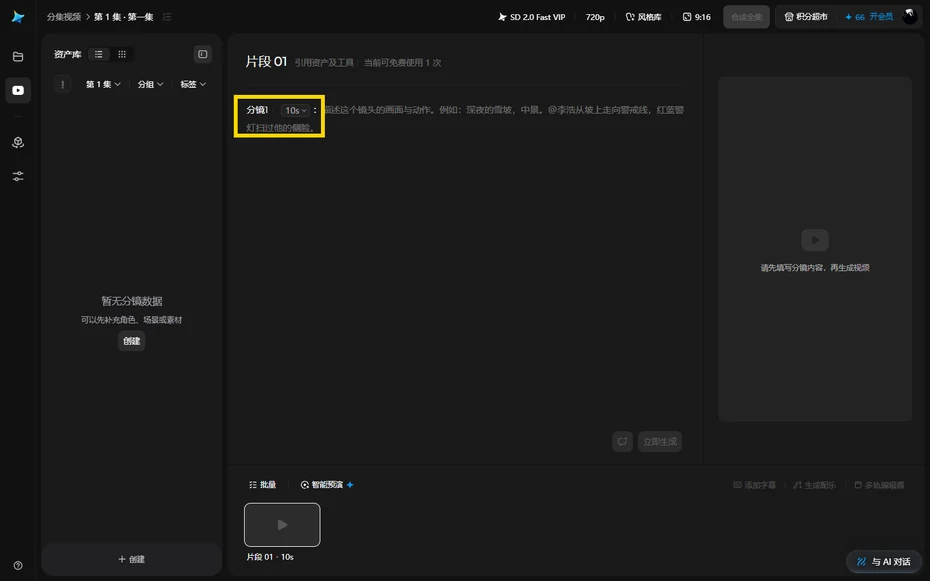Click 第 1 集 · 第一集 breadcrumb
The image size is (930, 581).
(123, 17)
